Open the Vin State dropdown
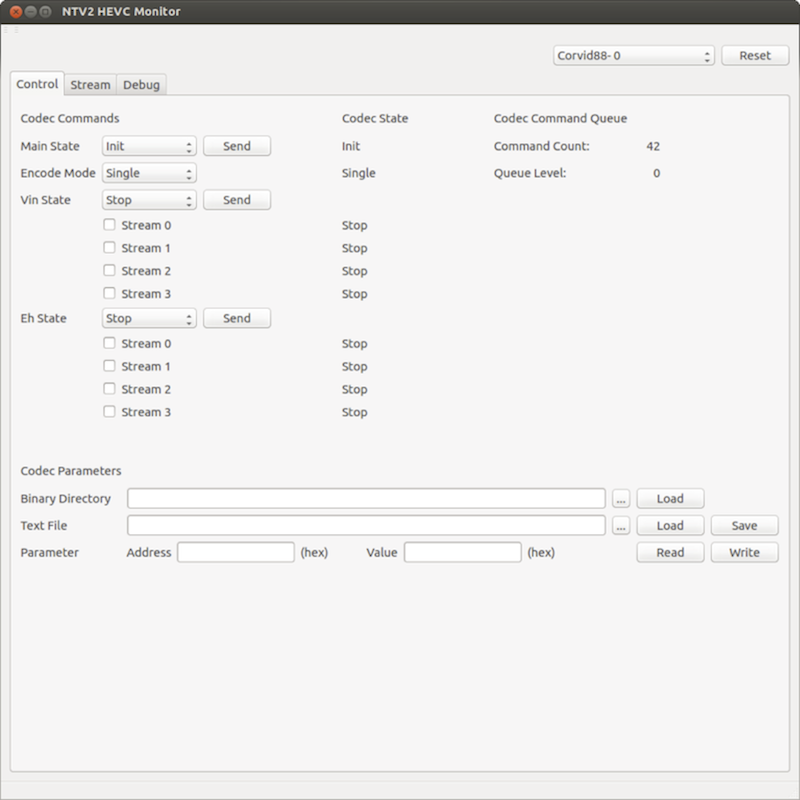800x800 pixels. tap(149, 200)
